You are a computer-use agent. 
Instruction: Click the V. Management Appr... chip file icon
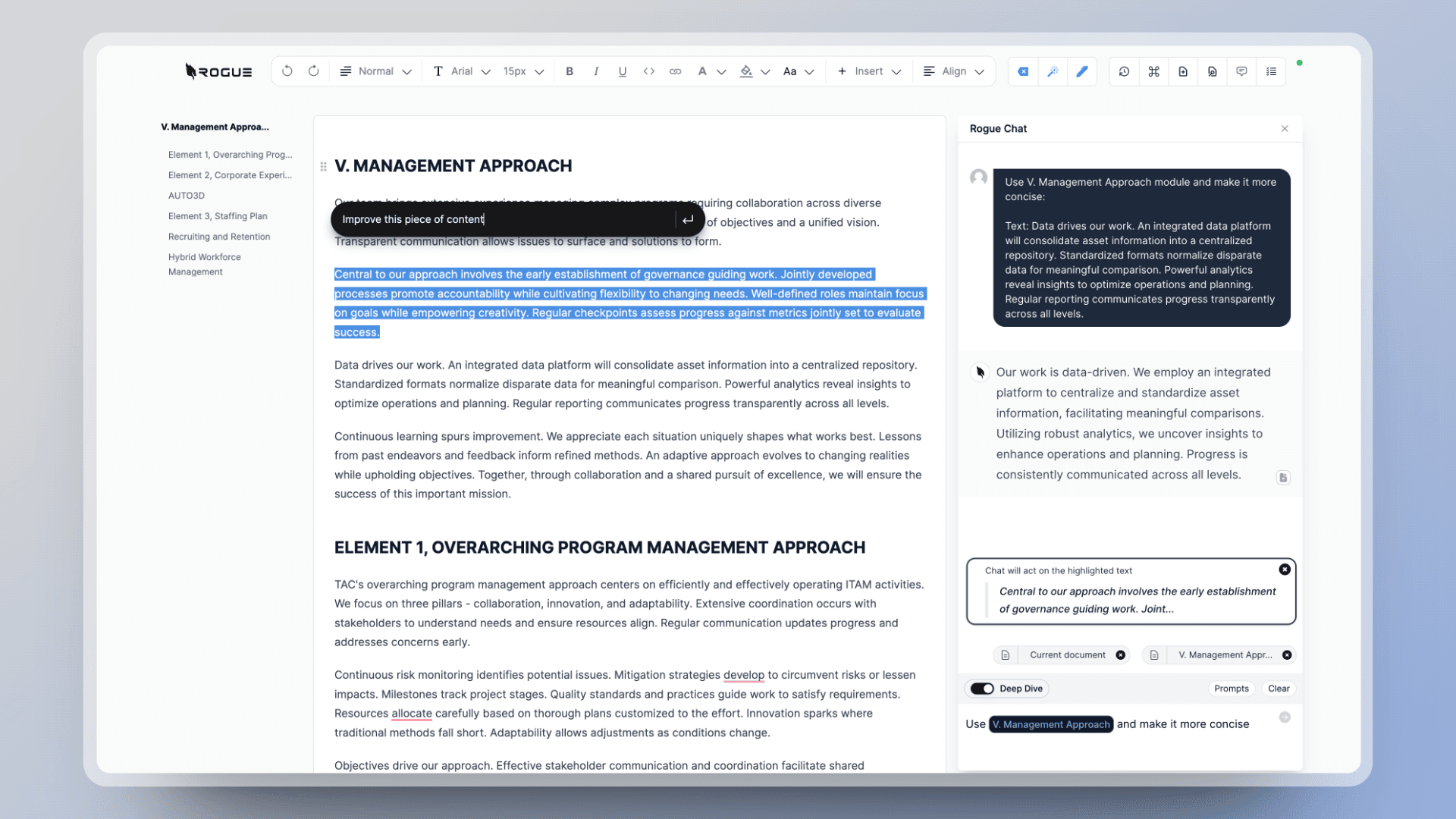1154,655
